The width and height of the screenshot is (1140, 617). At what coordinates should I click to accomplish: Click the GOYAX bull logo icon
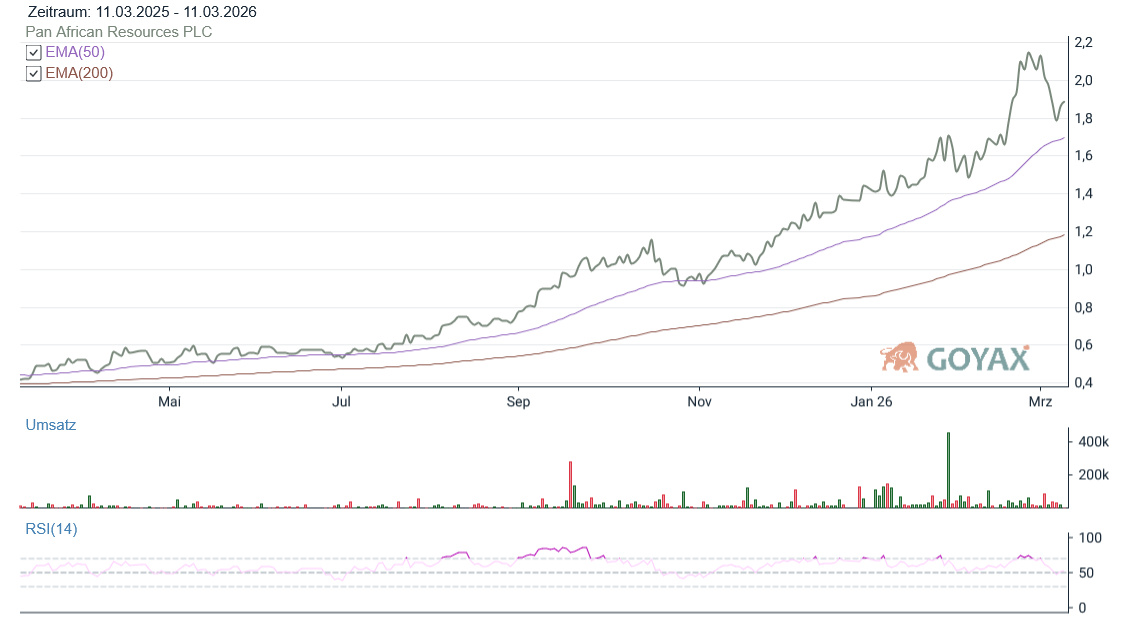[x=900, y=357]
